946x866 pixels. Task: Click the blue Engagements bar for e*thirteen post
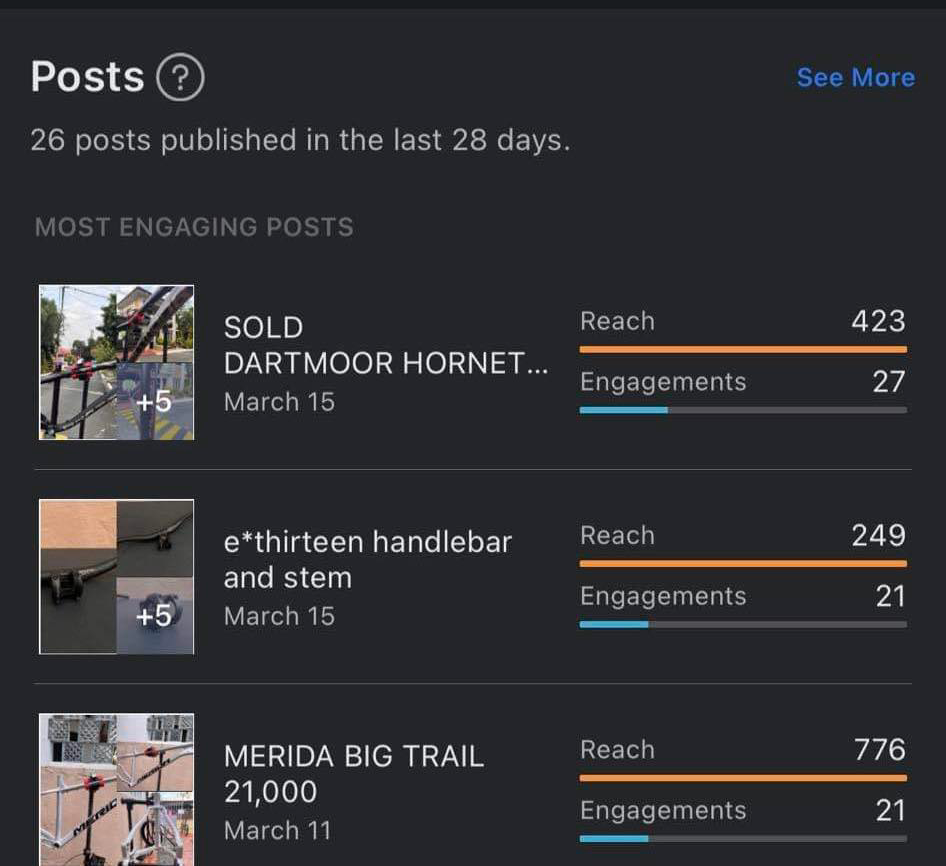click(x=614, y=624)
